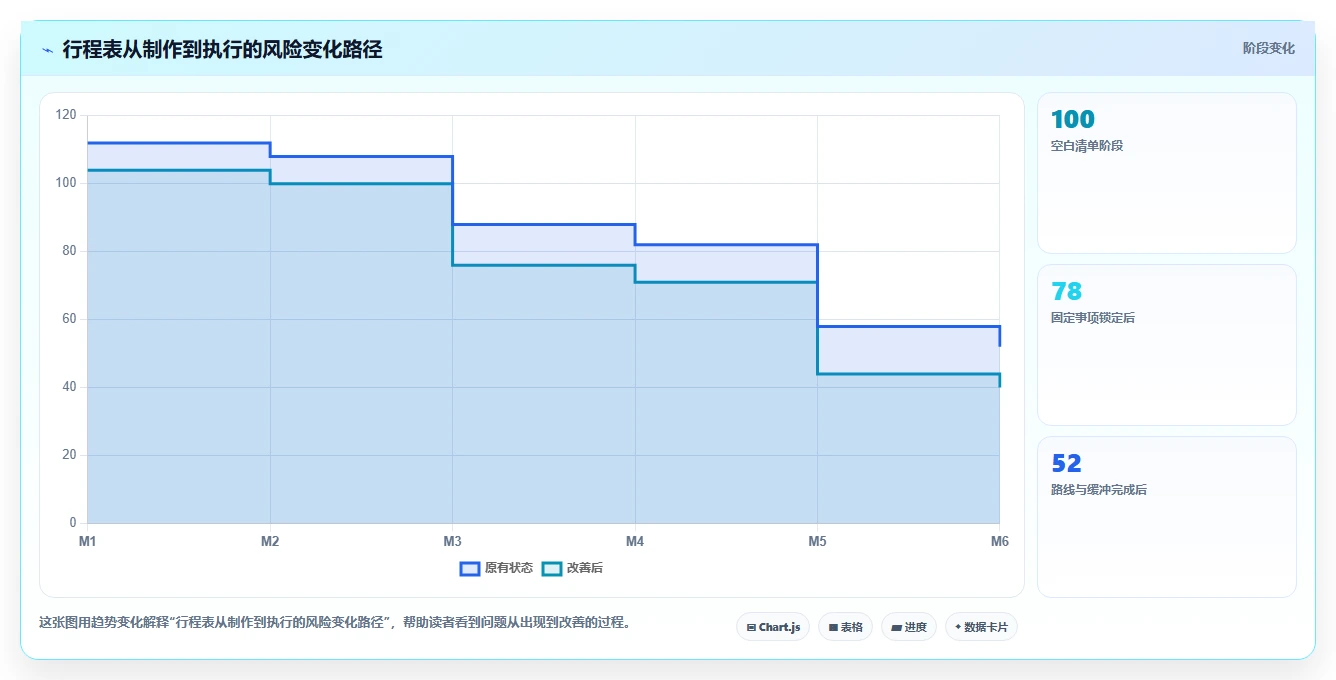
Task: Click the M3 axis label
Action: (x=452, y=541)
